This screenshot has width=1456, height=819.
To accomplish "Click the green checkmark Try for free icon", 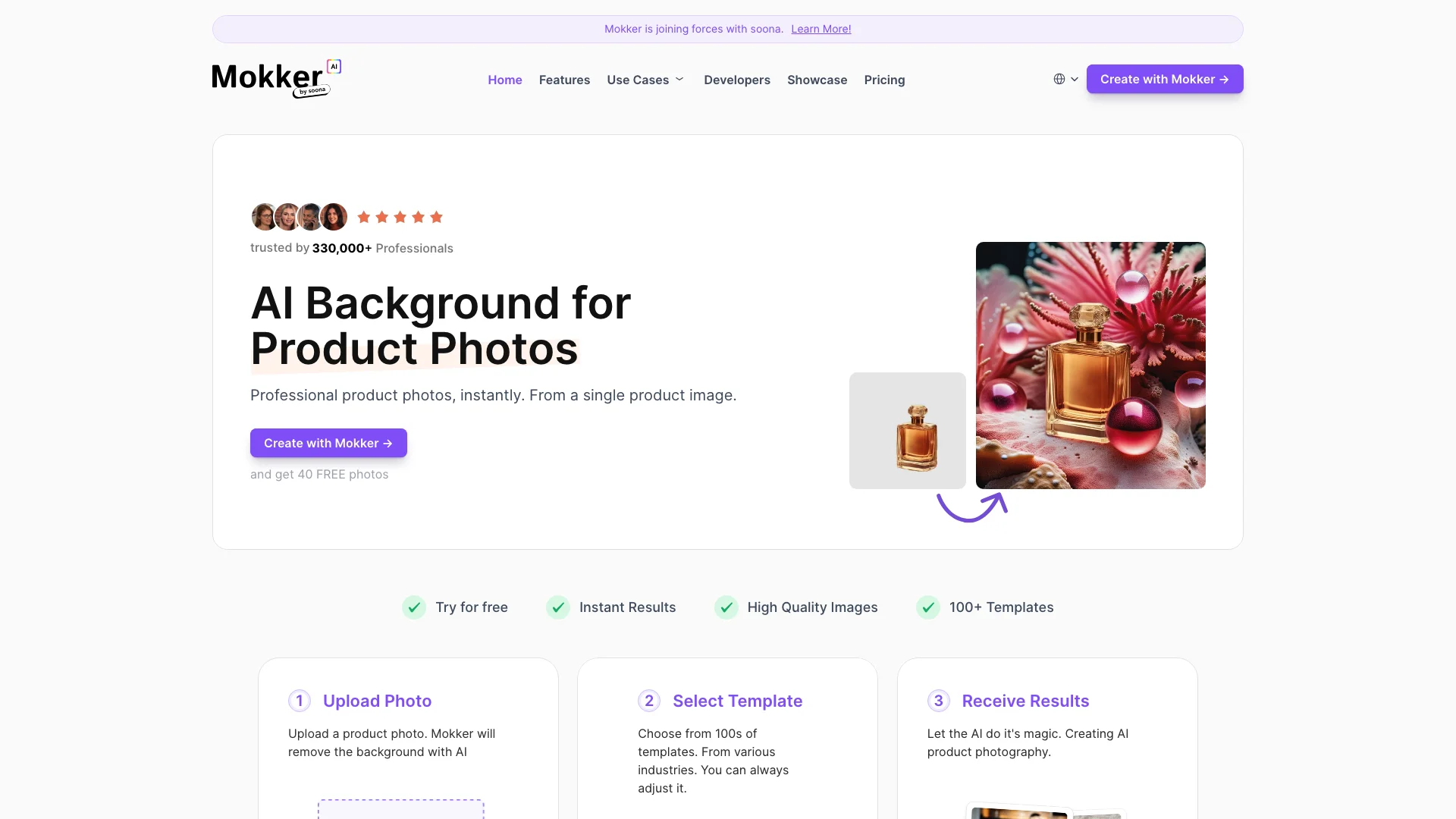I will pyautogui.click(x=414, y=607).
